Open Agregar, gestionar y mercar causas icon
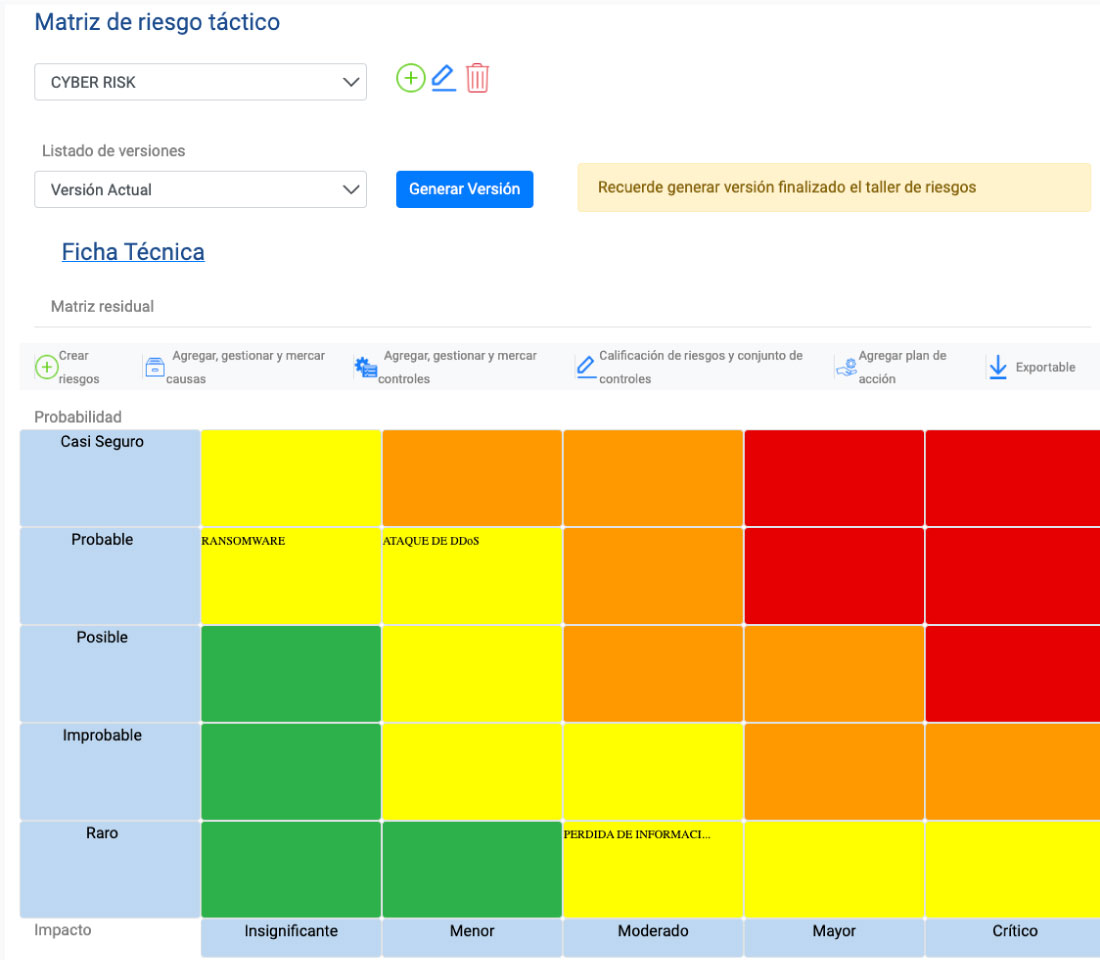Image resolution: width=1100 pixels, height=960 pixels. pos(154,367)
